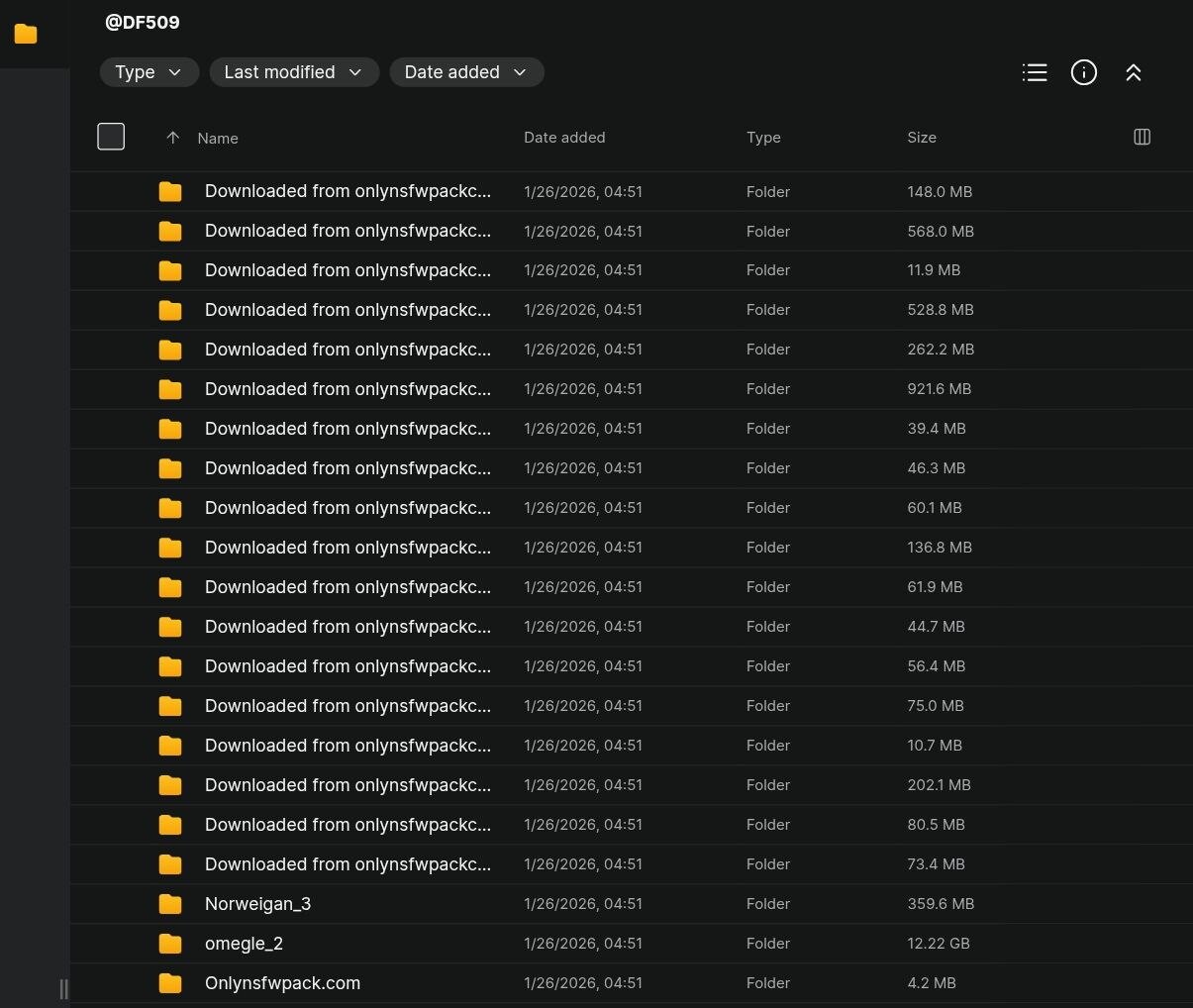Show details with the info icon
Image resolution: width=1193 pixels, height=1008 pixels.
pos(1084,72)
